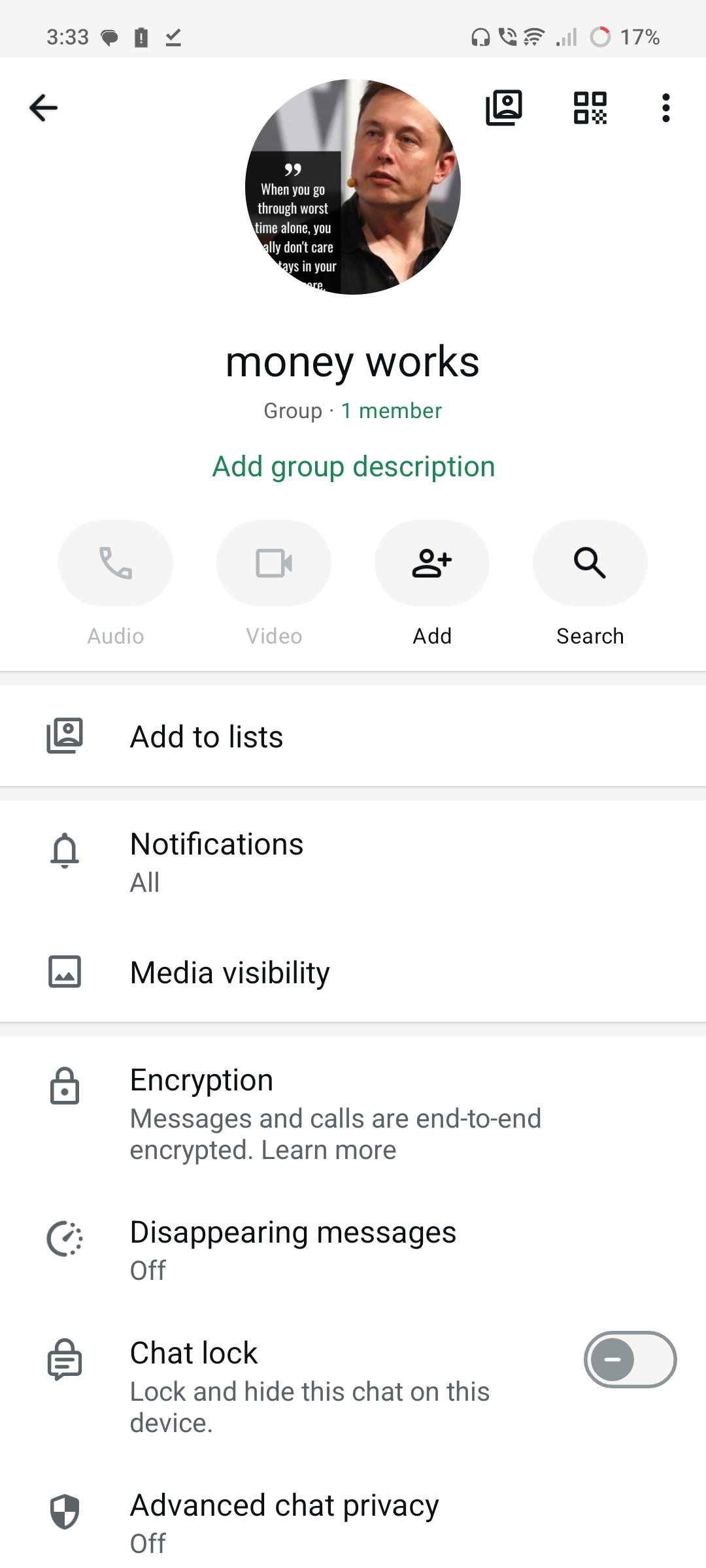Start a group audio call
Image resolution: width=706 pixels, height=1568 pixels.
point(116,563)
